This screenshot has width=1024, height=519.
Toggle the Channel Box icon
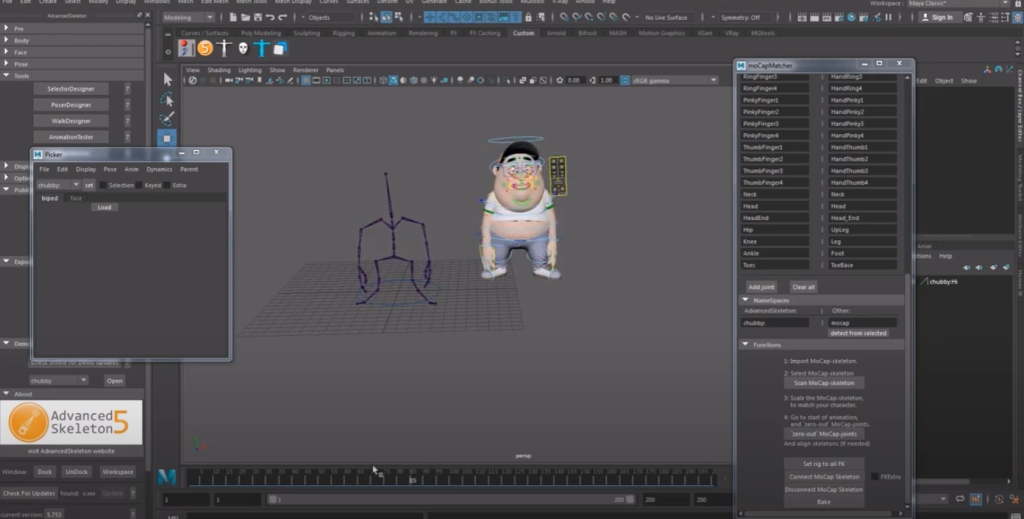pyautogui.click(x=1017, y=18)
